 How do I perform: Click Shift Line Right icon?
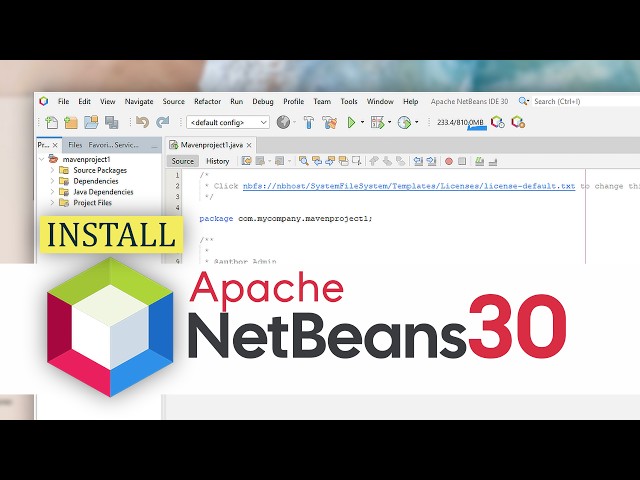(x=431, y=161)
